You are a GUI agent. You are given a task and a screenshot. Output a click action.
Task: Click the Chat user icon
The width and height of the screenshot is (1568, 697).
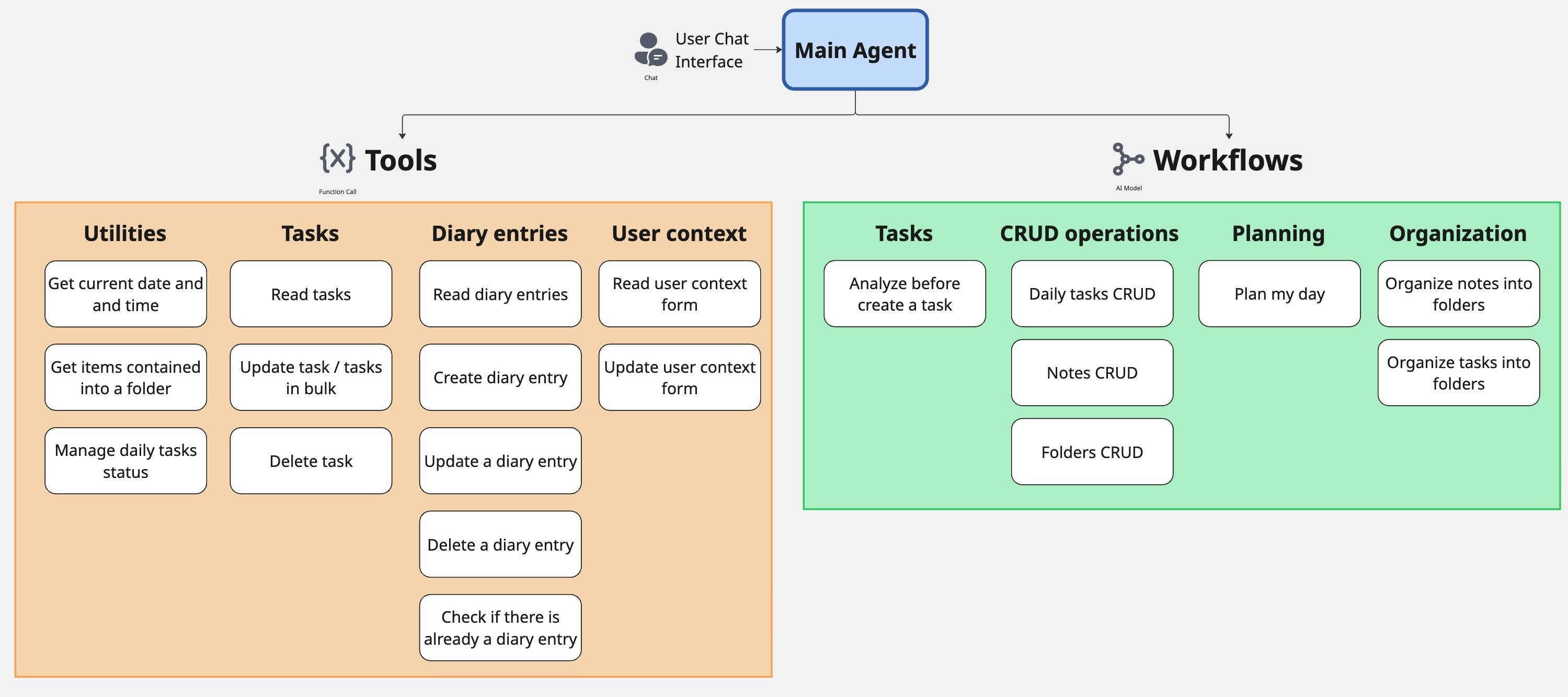click(x=650, y=50)
